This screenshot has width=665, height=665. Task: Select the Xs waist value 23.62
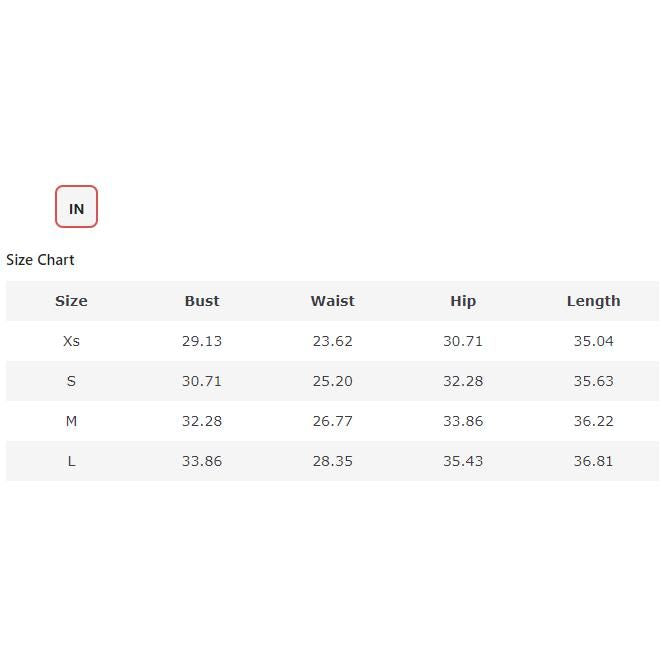(x=332, y=341)
